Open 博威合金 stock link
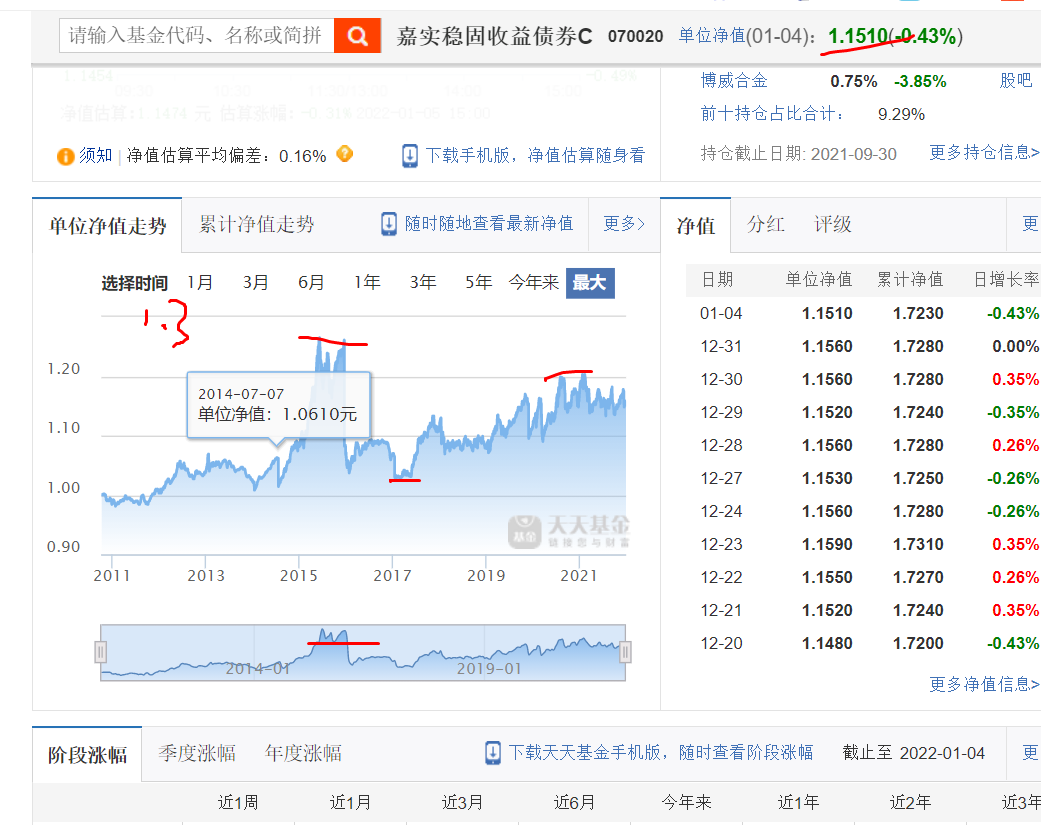 pos(734,81)
